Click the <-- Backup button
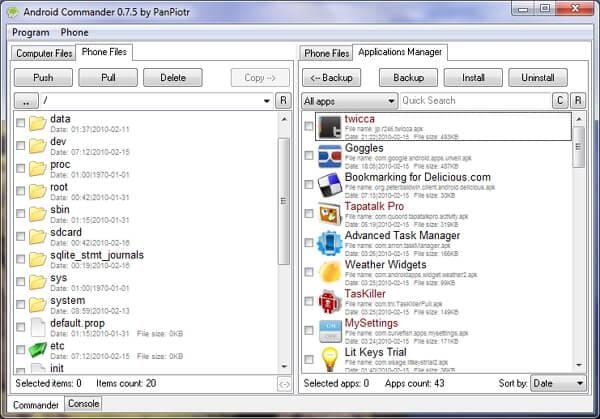 coord(331,78)
